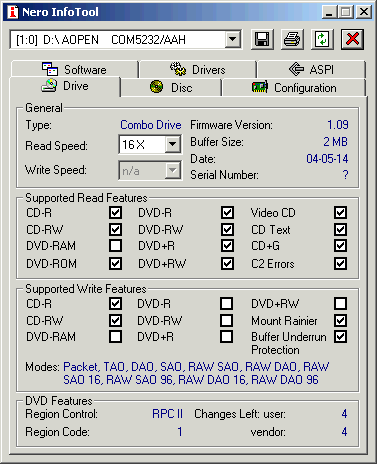This screenshot has width=377, height=464.
Task: Toggle DVD+RW write feature checkbox
Action: (x=340, y=304)
